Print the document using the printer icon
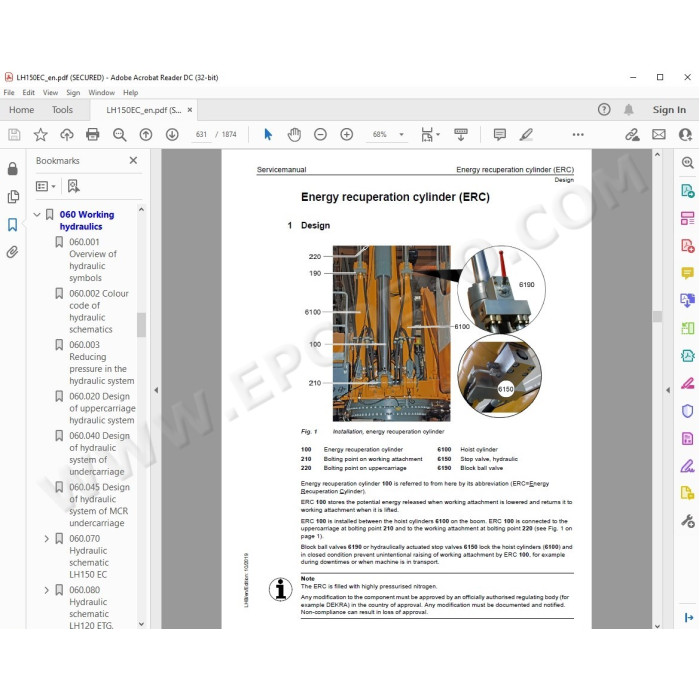Image resolution: width=700 pixels, height=700 pixels. pyautogui.click(x=92, y=134)
